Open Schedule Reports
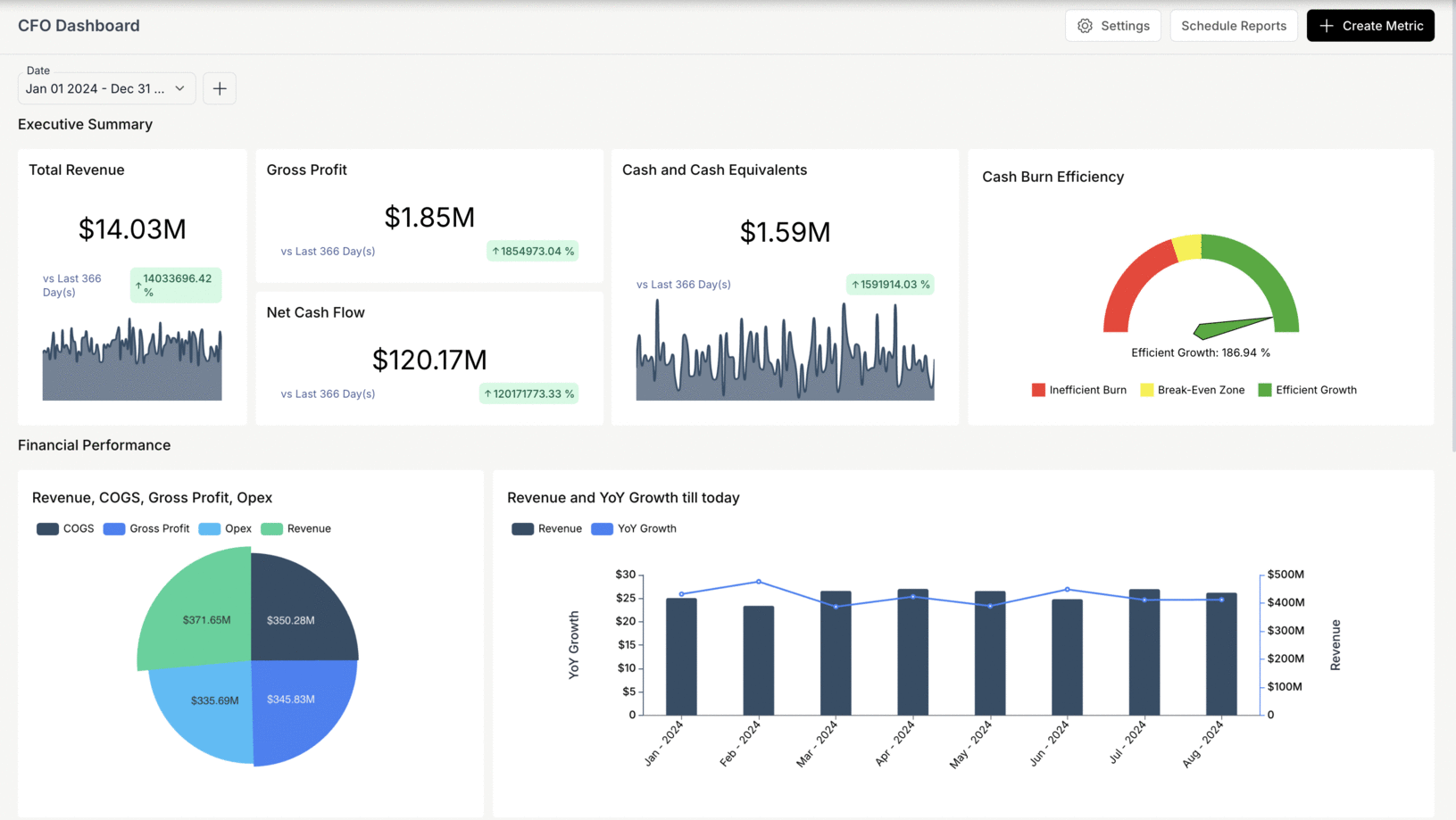Screen dimensions: 1456x820 pos(1233,26)
